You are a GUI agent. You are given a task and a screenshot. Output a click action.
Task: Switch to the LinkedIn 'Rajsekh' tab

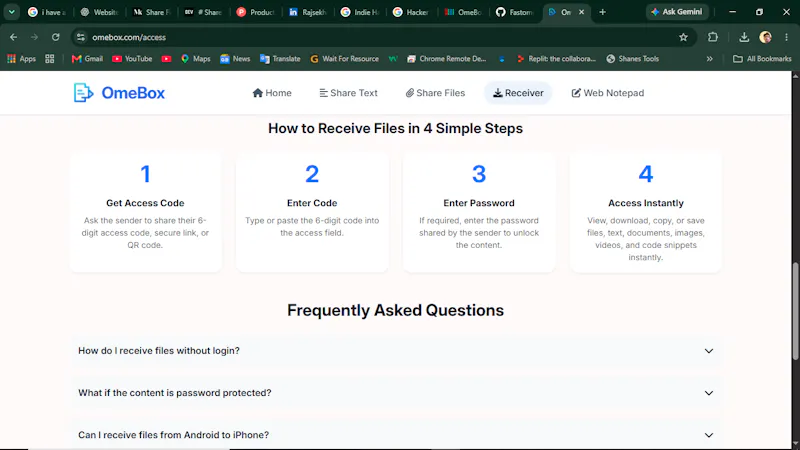(x=308, y=12)
